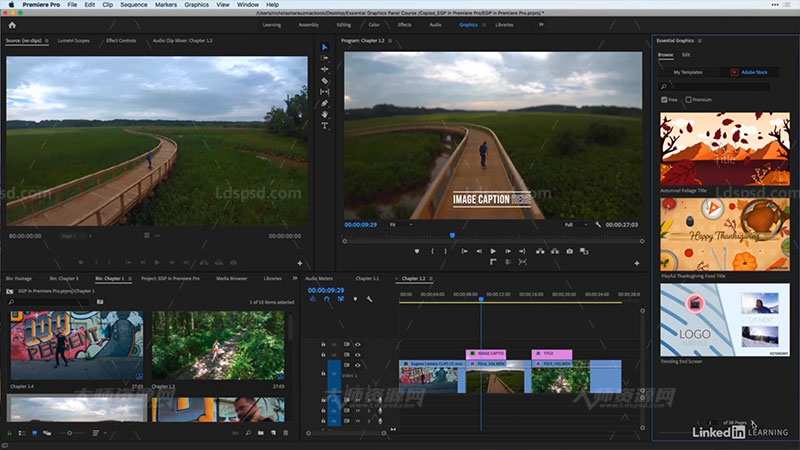
Task: Open Source monitor button editor plus
Action: [300, 263]
